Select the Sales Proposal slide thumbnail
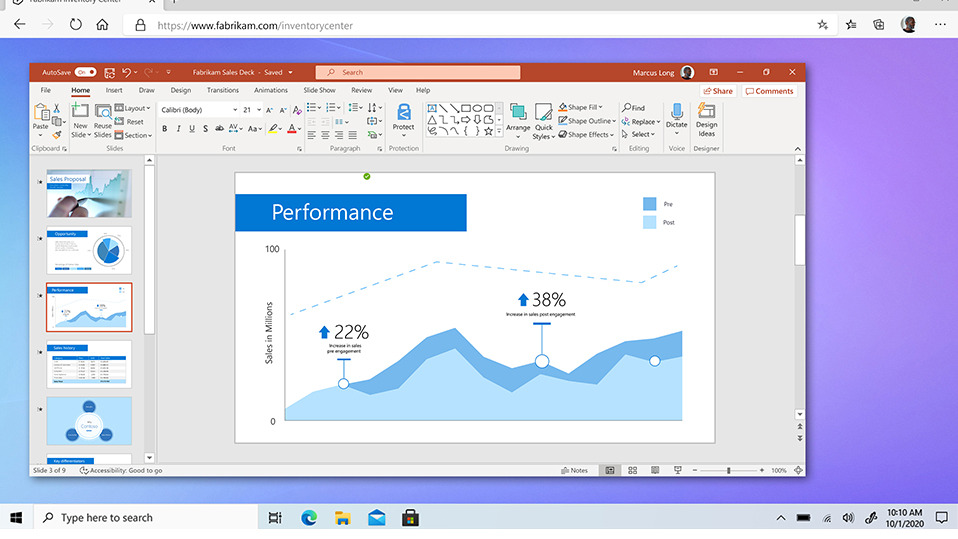958x539 pixels. coord(89,193)
